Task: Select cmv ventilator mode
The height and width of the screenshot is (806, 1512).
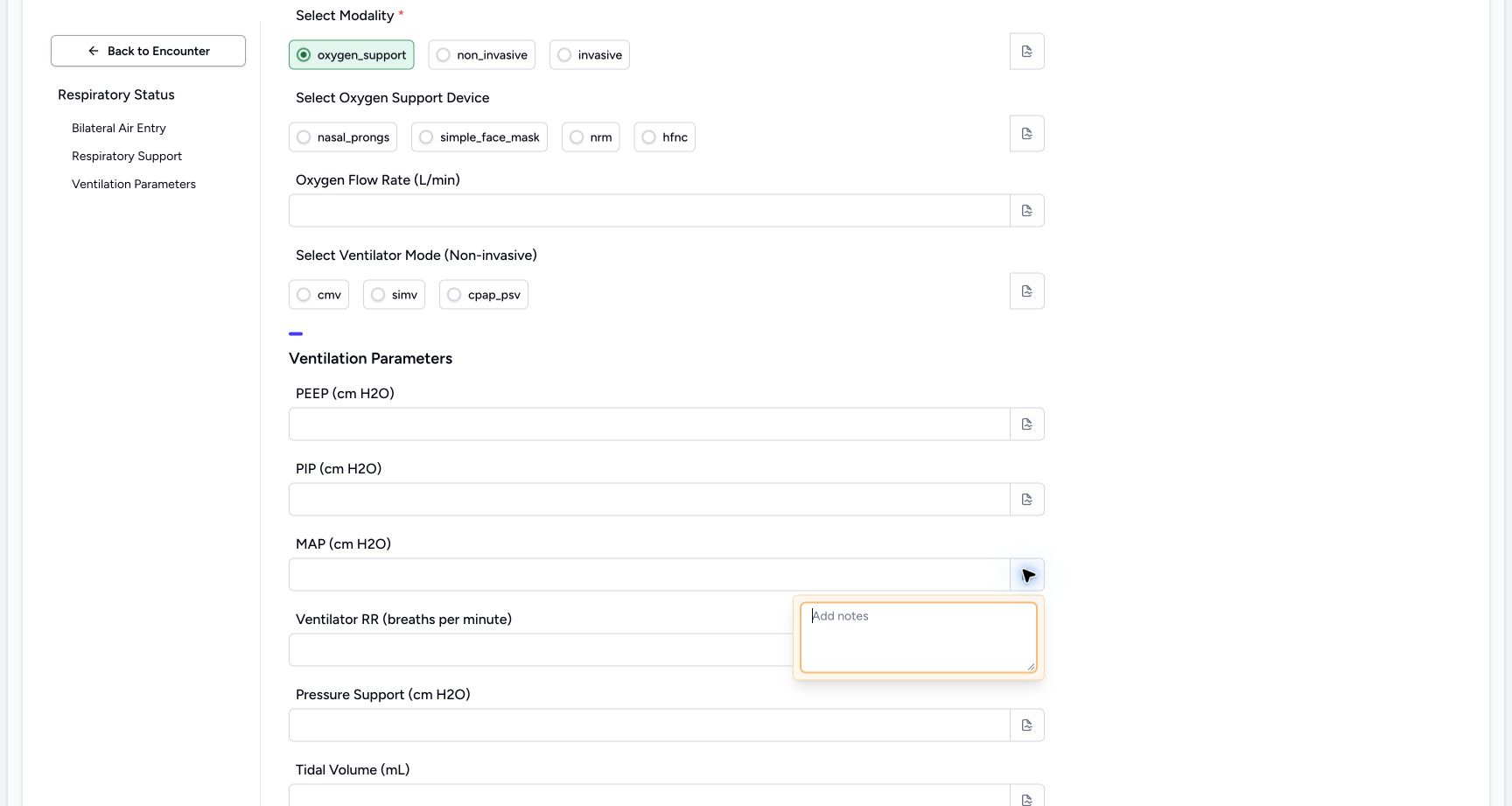Action: tap(318, 295)
